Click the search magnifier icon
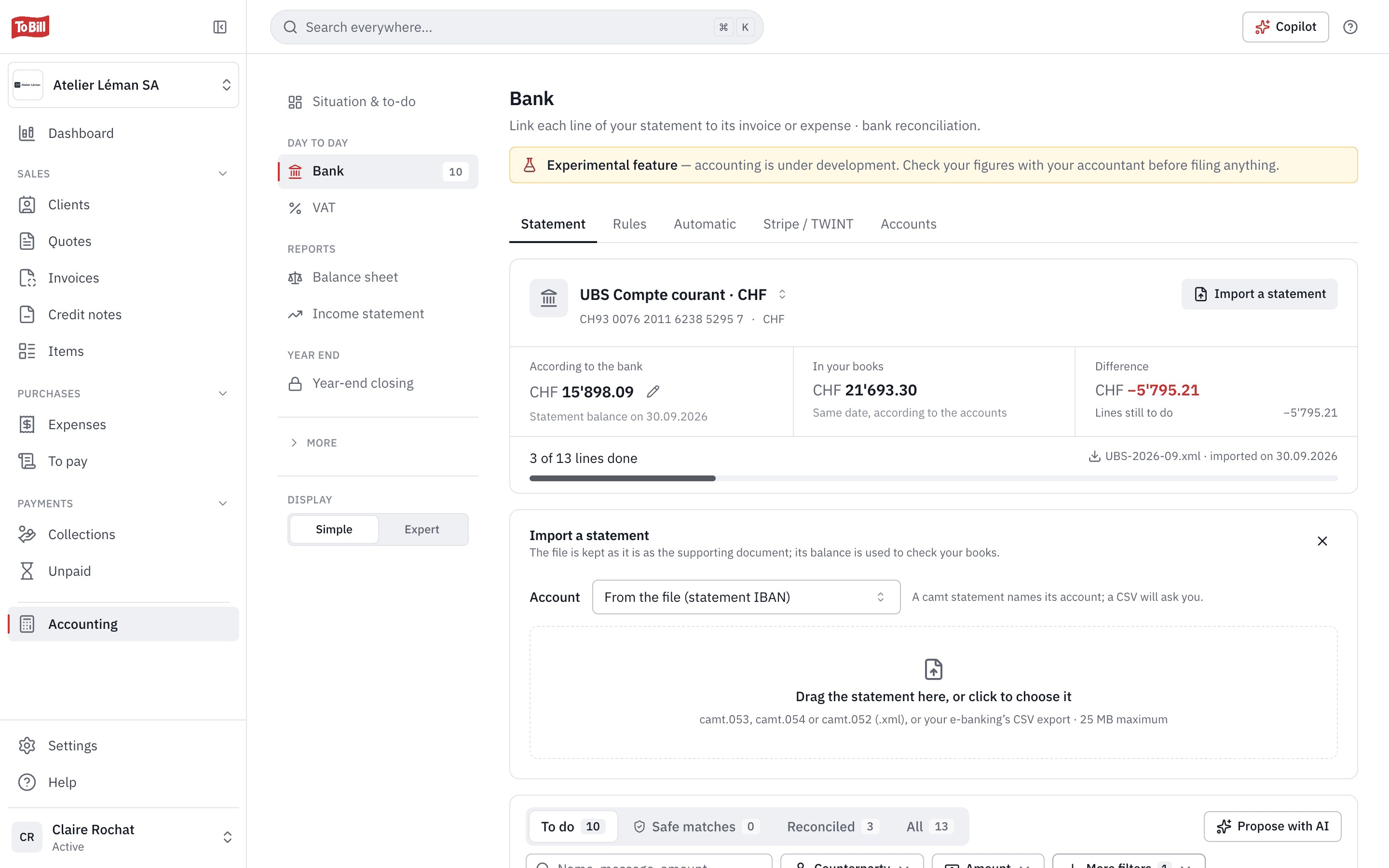The width and height of the screenshot is (1389, 868). click(x=290, y=27)
